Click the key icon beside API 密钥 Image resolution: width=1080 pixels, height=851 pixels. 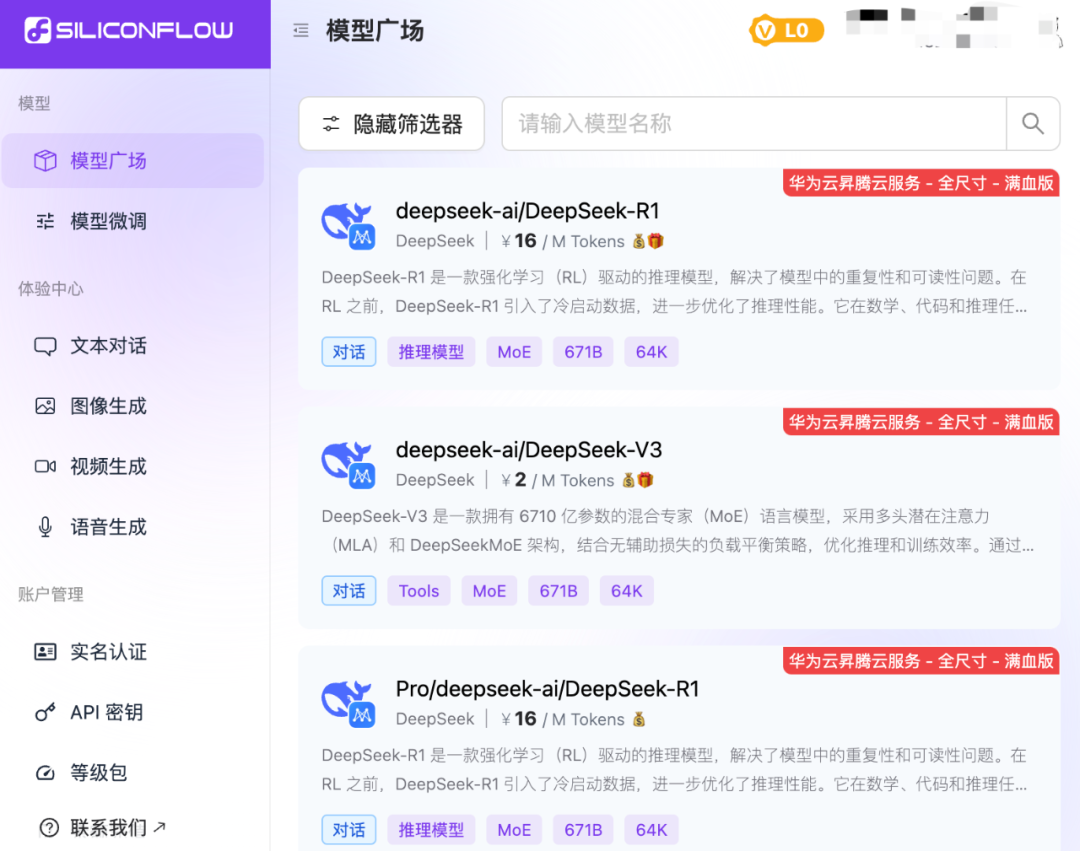pyautogui.click(x=45, y=712)
